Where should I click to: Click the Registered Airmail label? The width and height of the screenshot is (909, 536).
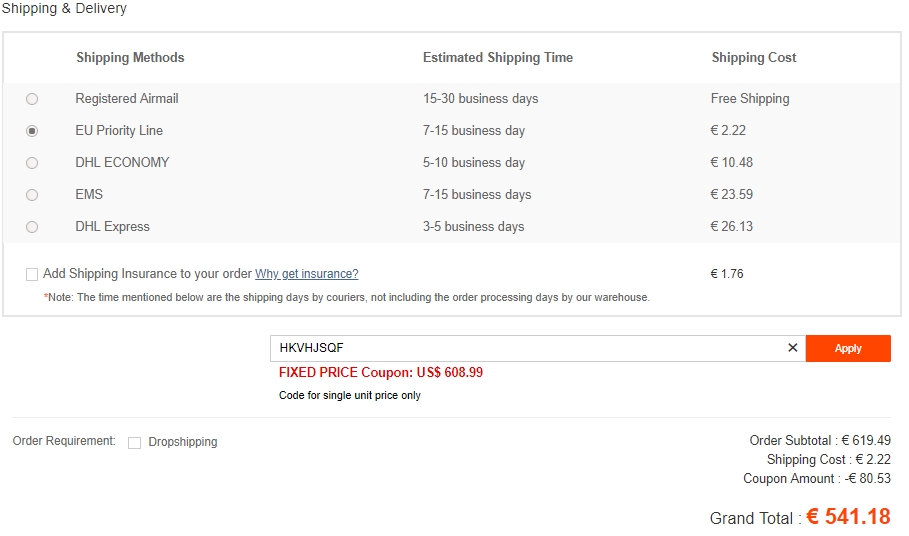click(127, 99)
